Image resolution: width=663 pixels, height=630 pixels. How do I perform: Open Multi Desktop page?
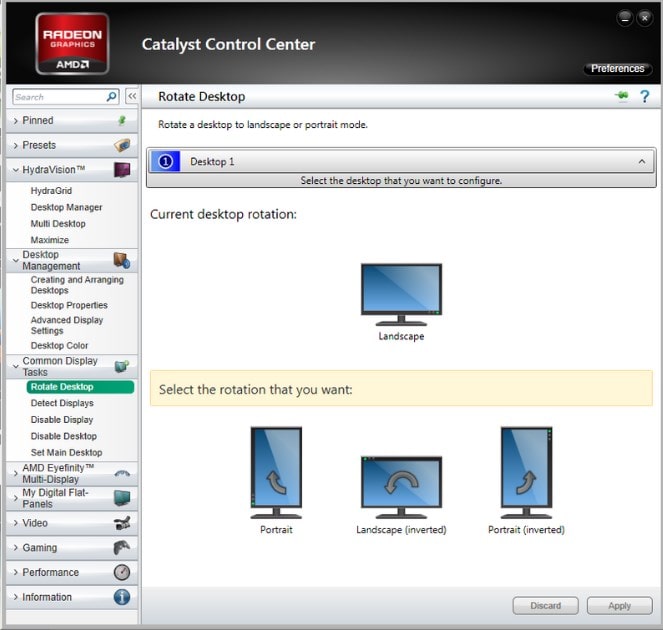(58, 224)
